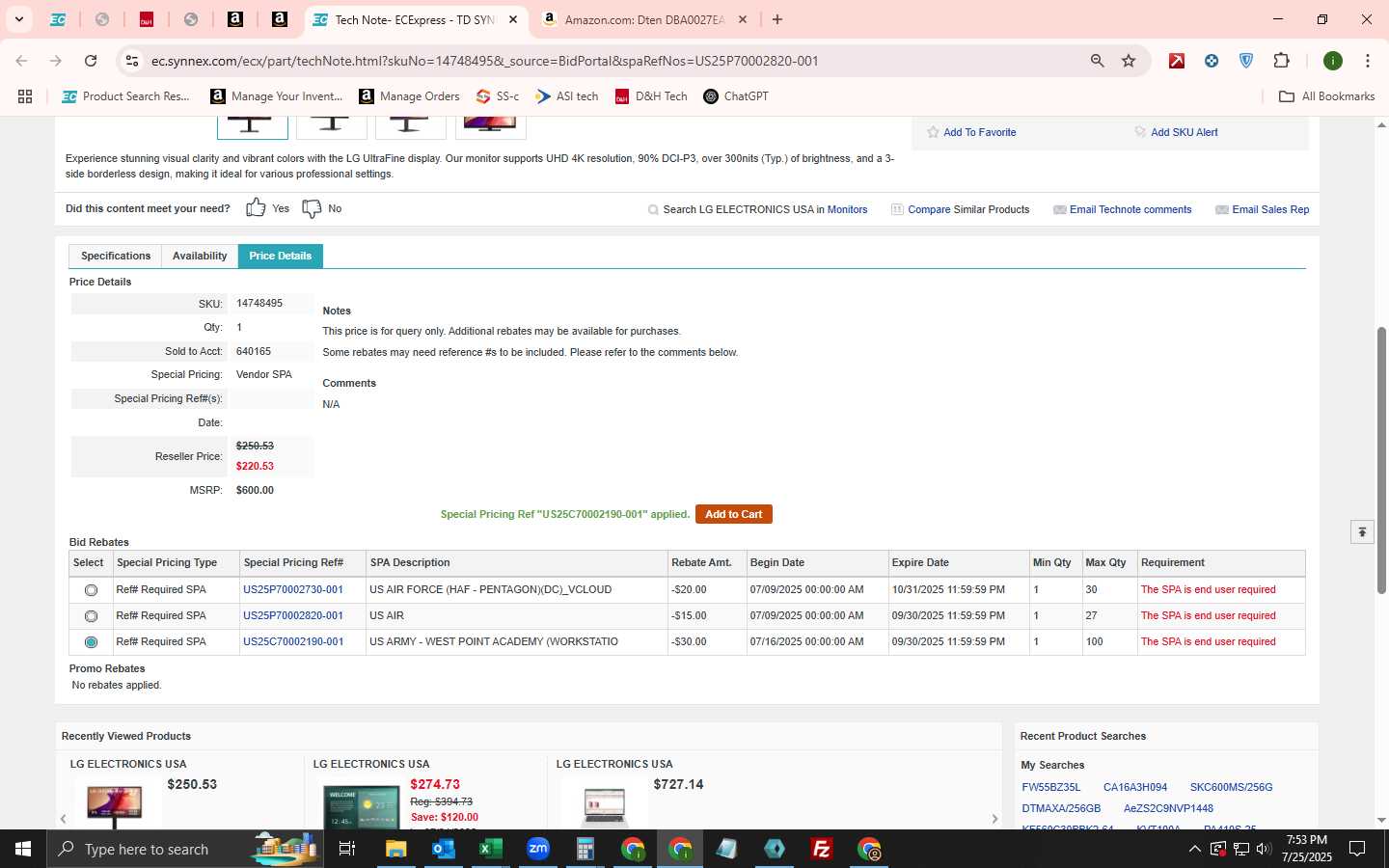The height and width of the screenshot is (868, 1389).
Task: Click the page vertical scrollbar thumb
Action: coord(1381,458)
